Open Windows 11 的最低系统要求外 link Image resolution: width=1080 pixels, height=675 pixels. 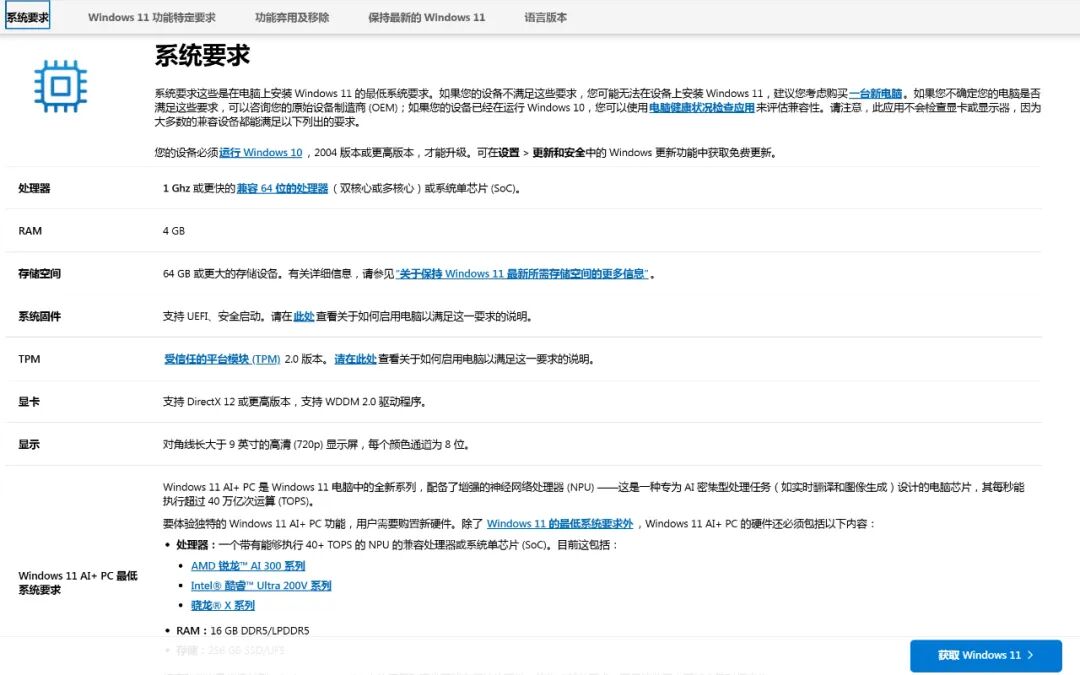click(x=560, y=523)
